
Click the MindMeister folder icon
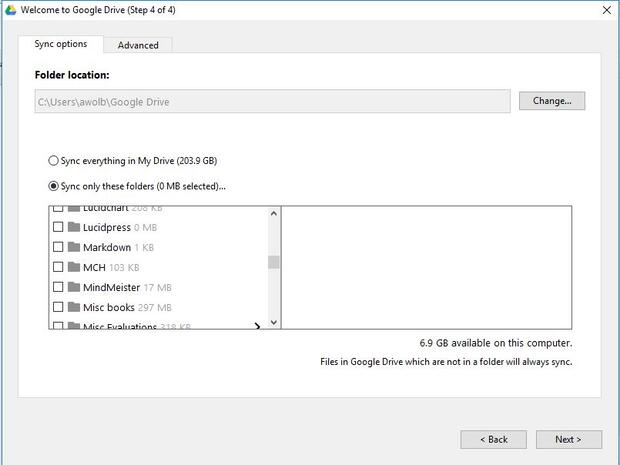tap(74, 287)
